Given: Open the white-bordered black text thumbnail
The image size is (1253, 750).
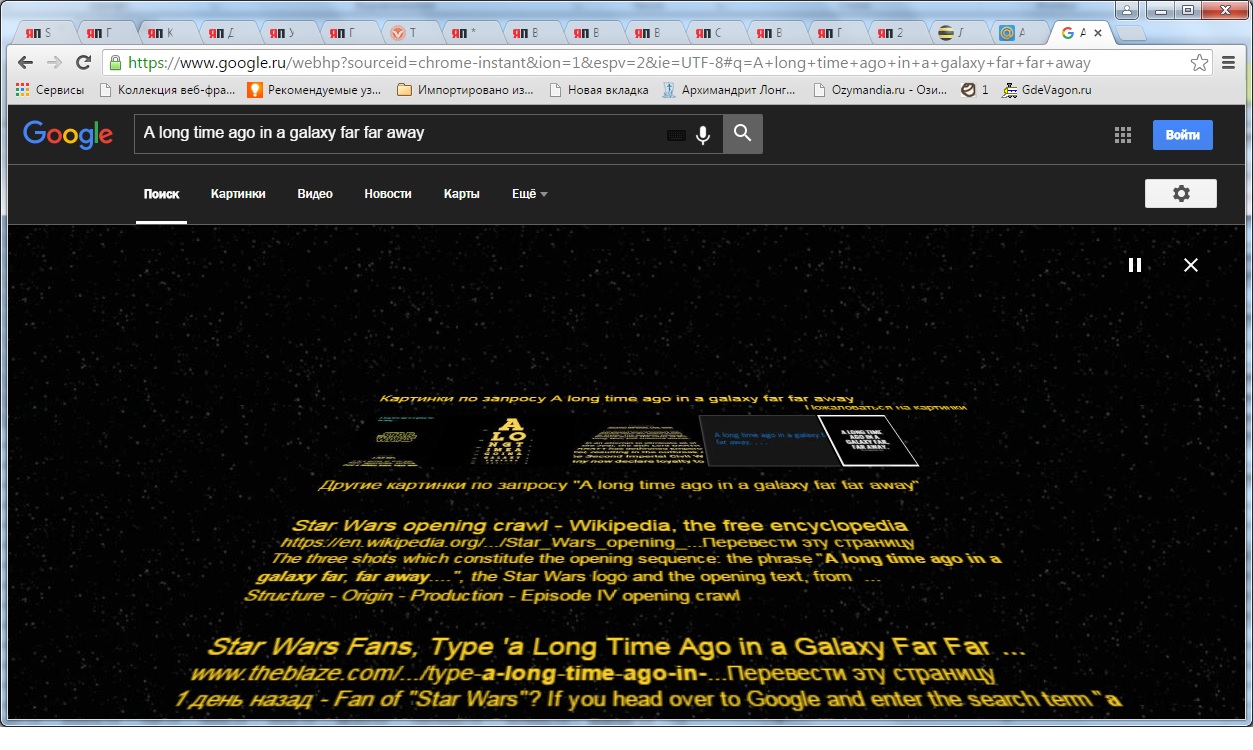Looking at the screenshot, I should click(867, 441).
